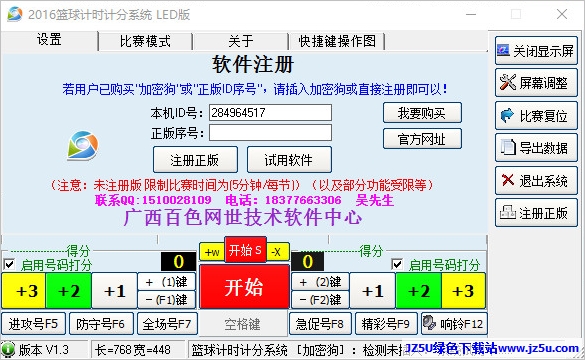The width and height of the screenshot is (585, 360).
Task: Add 3 points for left team
Action: click(24, 291)
